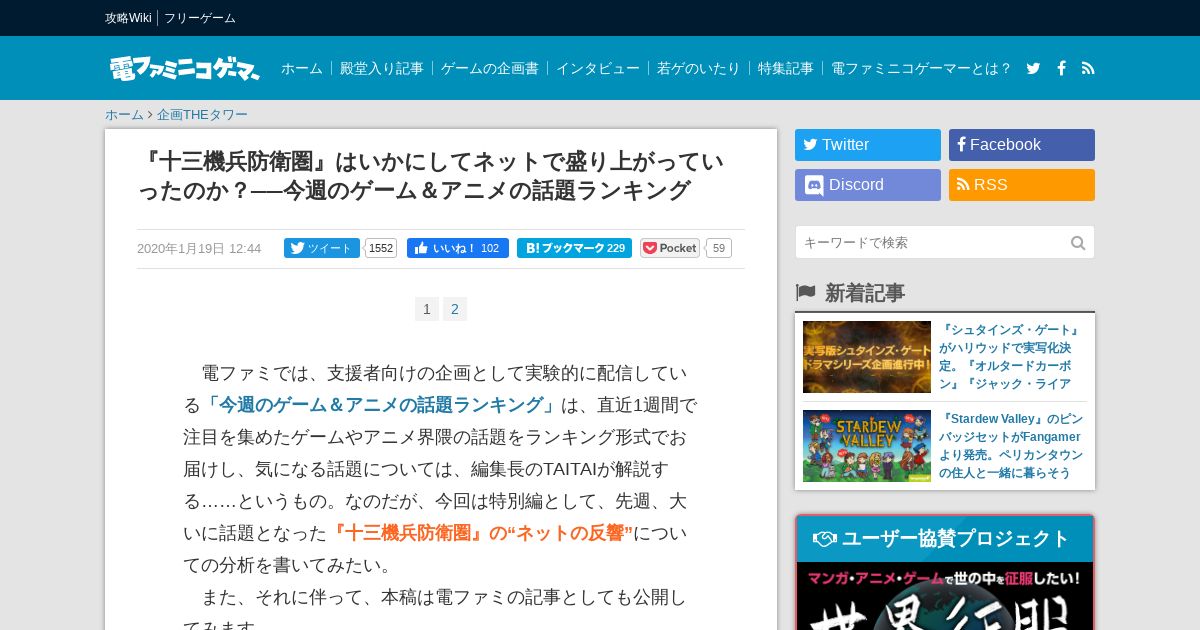Open the Discord sidebar button
This screenshot has height=630, width=1200.
tap(868, 185)
